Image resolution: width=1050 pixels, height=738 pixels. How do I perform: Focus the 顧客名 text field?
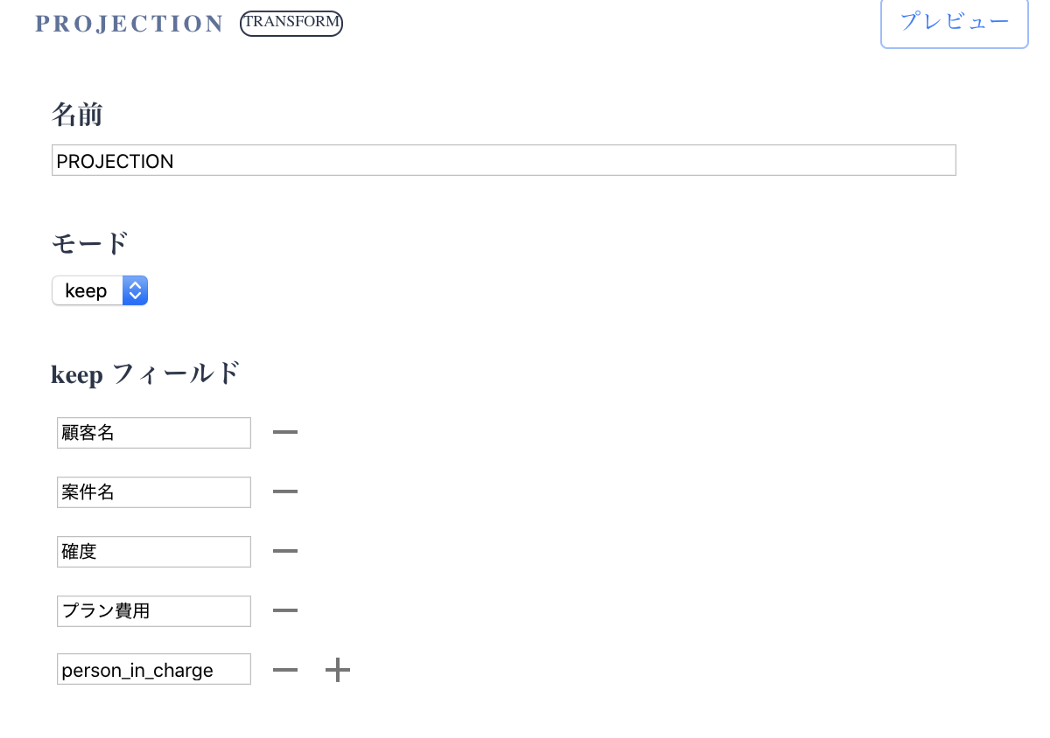[154, 433]
